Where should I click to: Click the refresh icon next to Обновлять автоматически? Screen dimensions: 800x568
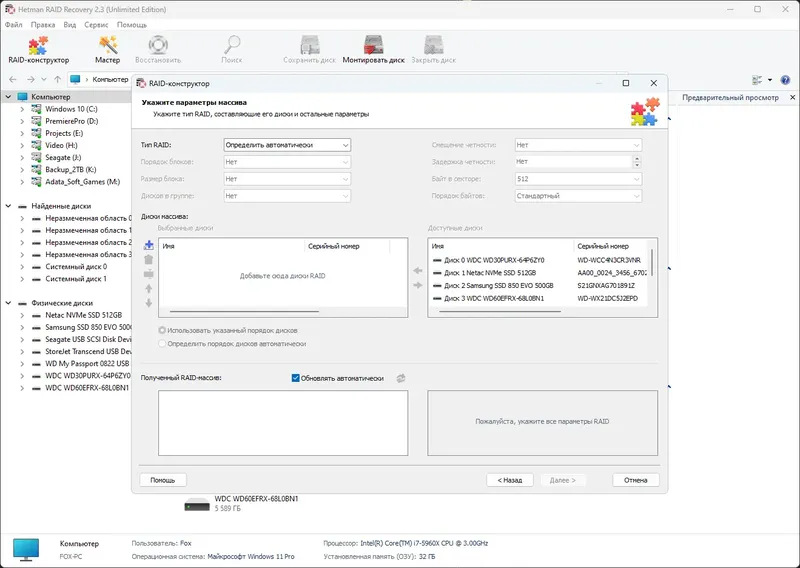[x=401, y=378]
